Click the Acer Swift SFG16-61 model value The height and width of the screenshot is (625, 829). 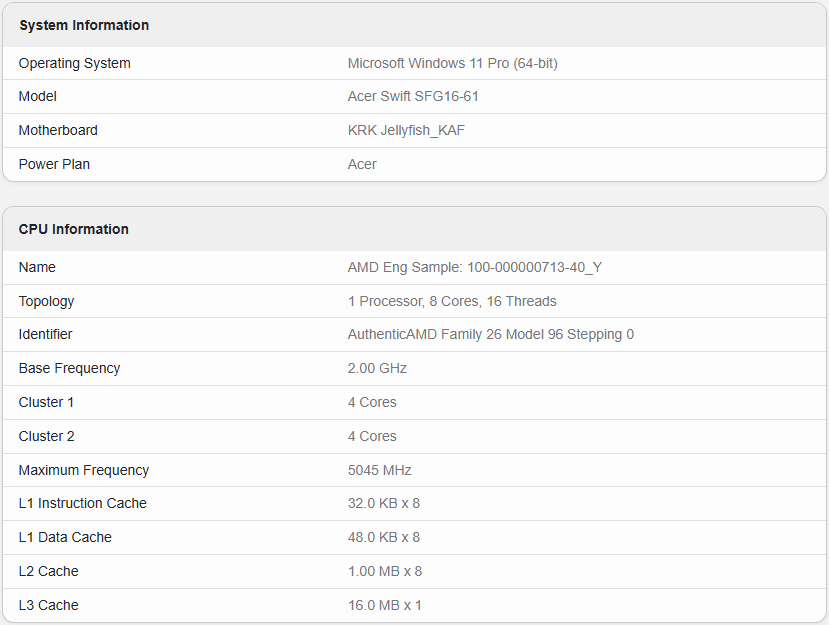pos(413,97)
